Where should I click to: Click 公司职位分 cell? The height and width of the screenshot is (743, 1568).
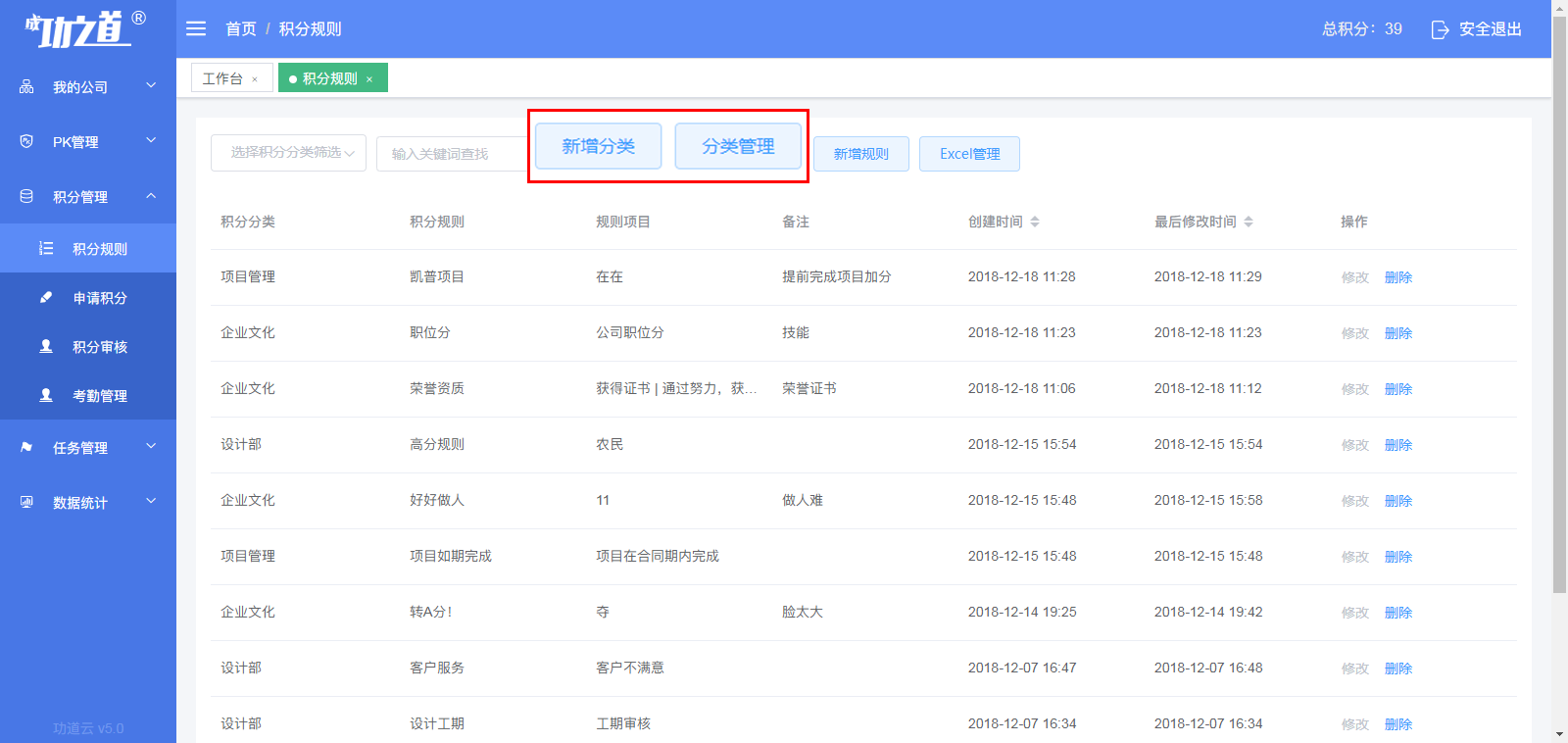(x=630, y=332)
